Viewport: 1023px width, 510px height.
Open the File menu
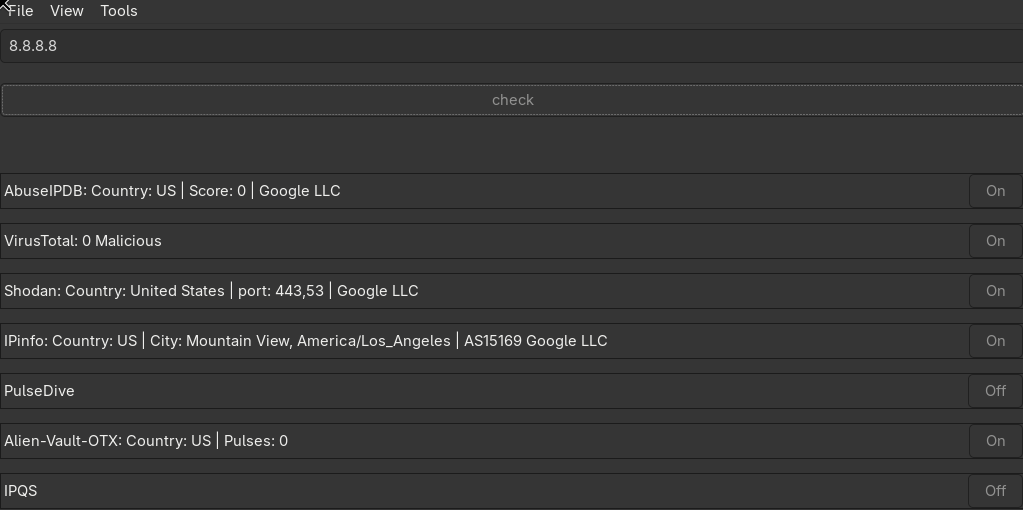coord(20,11)
